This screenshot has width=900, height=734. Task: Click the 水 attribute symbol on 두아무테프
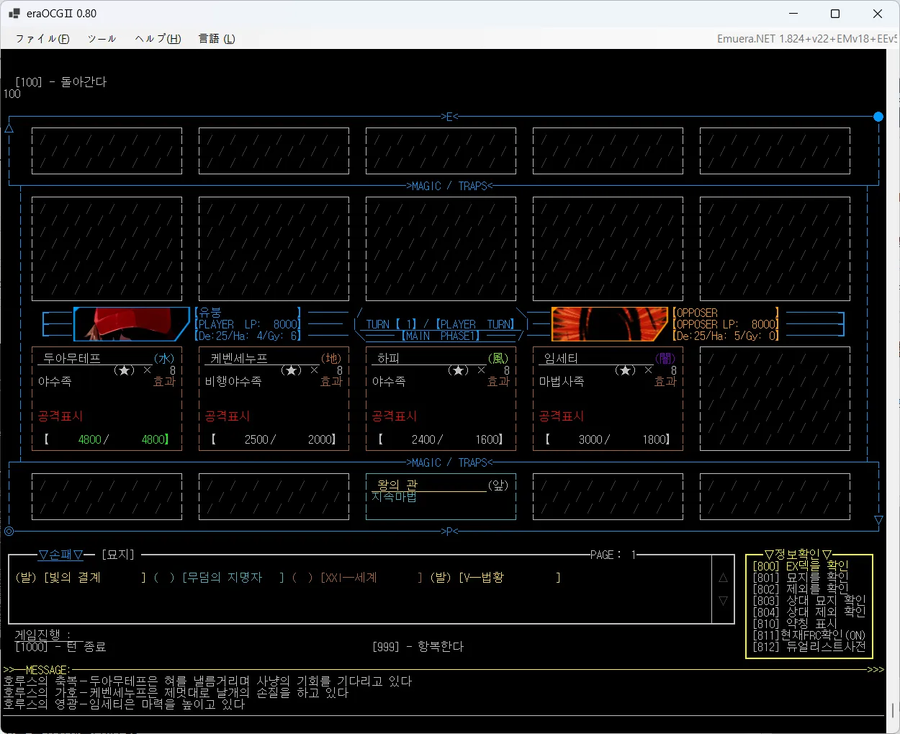[163, 358]
